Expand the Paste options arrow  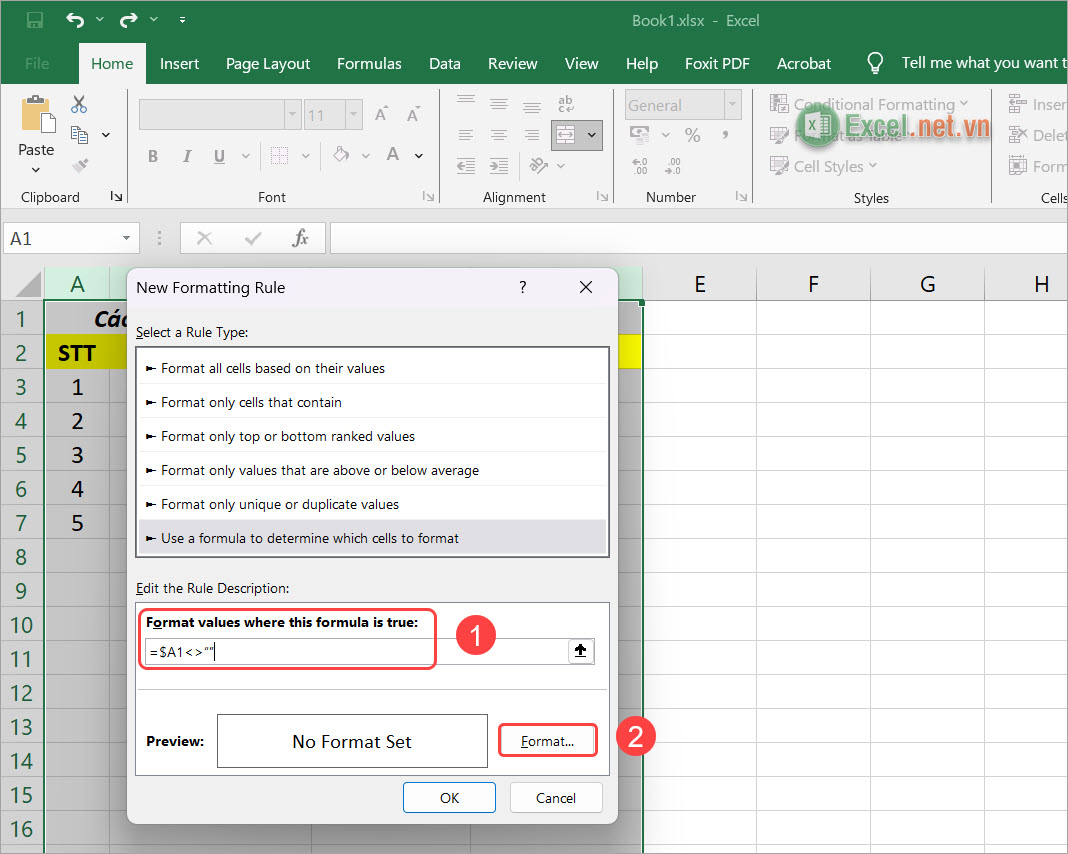pyautogui.click(x=36, y=170)
